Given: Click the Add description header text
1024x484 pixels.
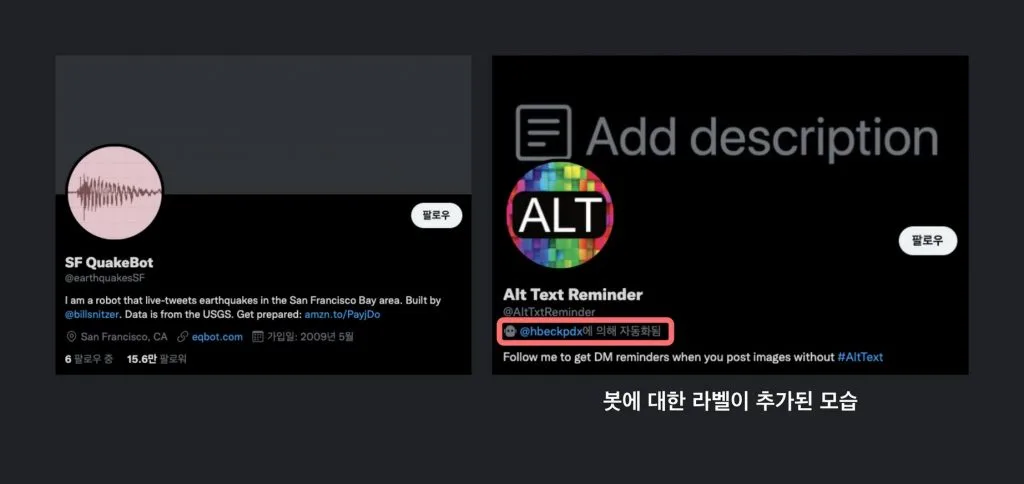Looking at the screenshot, I should (x=761, y=137).
